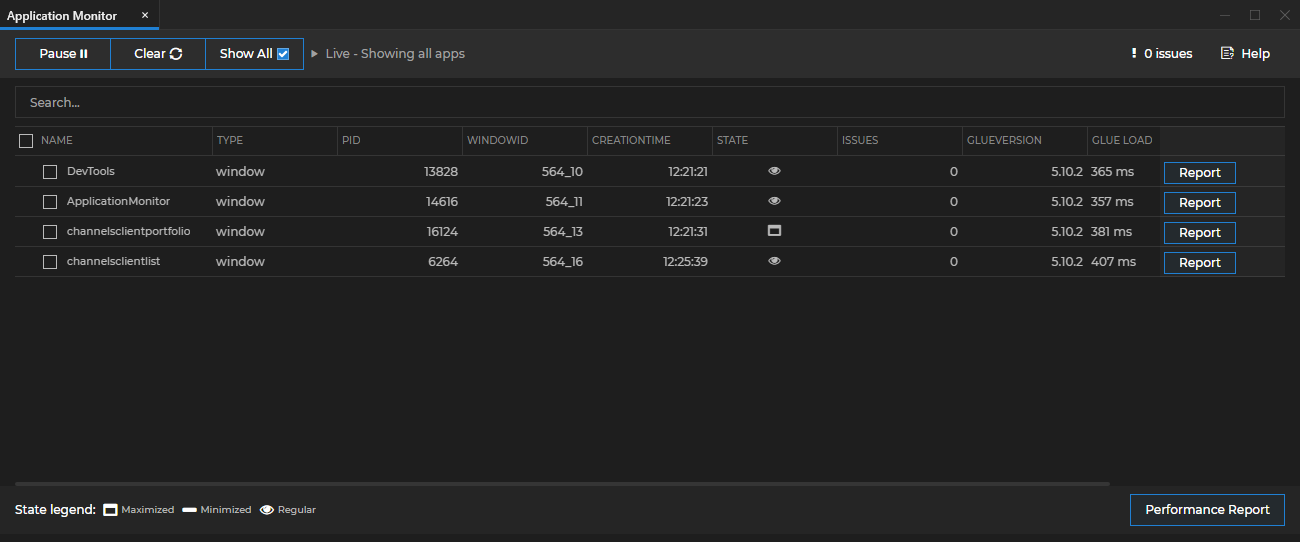Click creation time 12:21:23
The width and height of the screenshot is (1300, 542).
[x=688, y=202]
